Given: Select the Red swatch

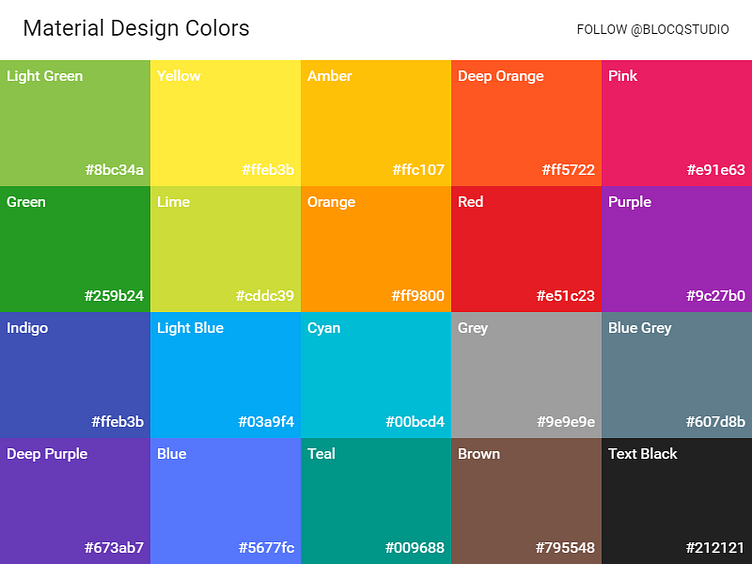Looking at the screenshot, I should coord(526,249).
